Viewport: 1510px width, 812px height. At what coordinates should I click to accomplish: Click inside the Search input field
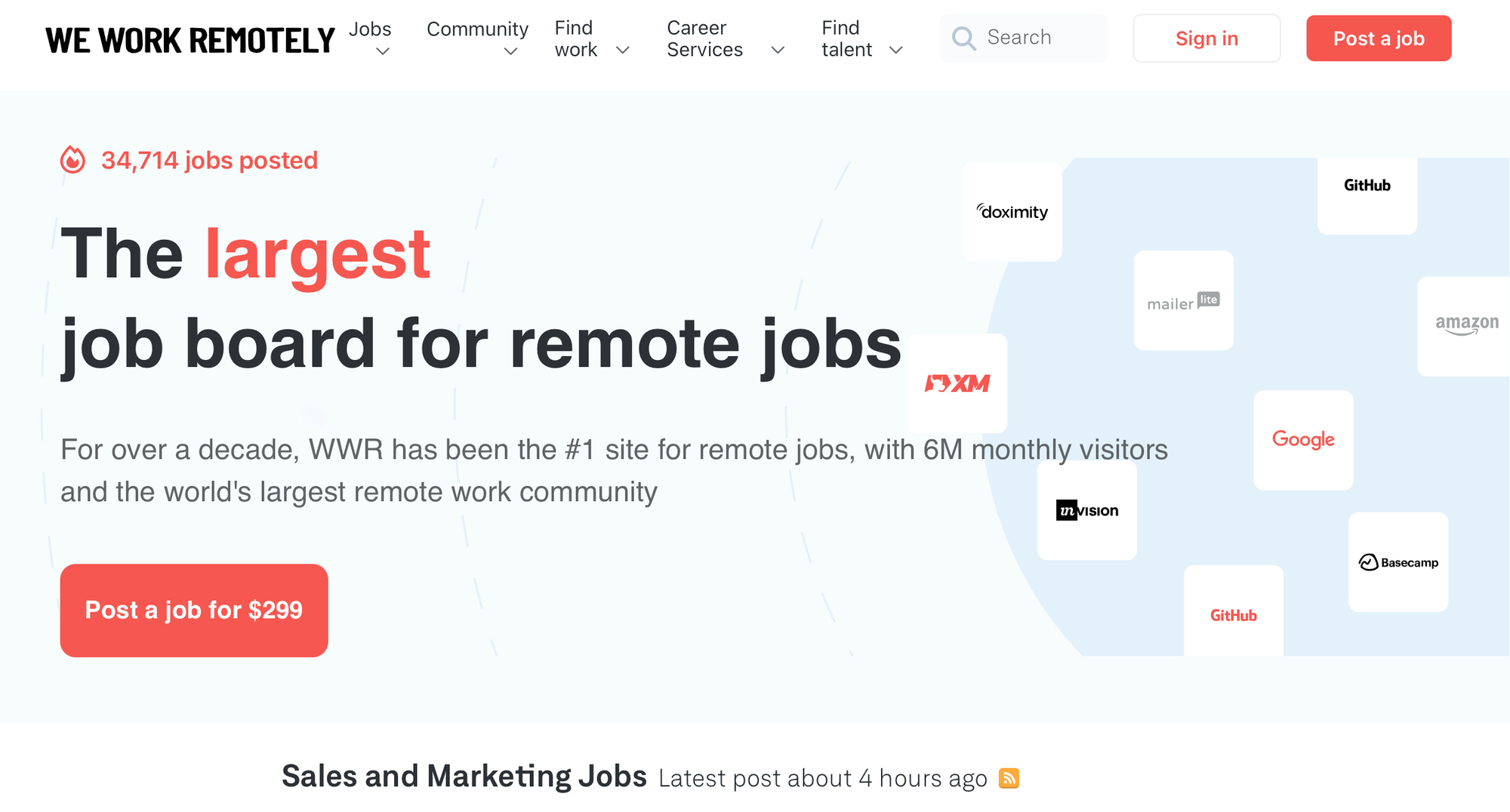pos(1027,38)
